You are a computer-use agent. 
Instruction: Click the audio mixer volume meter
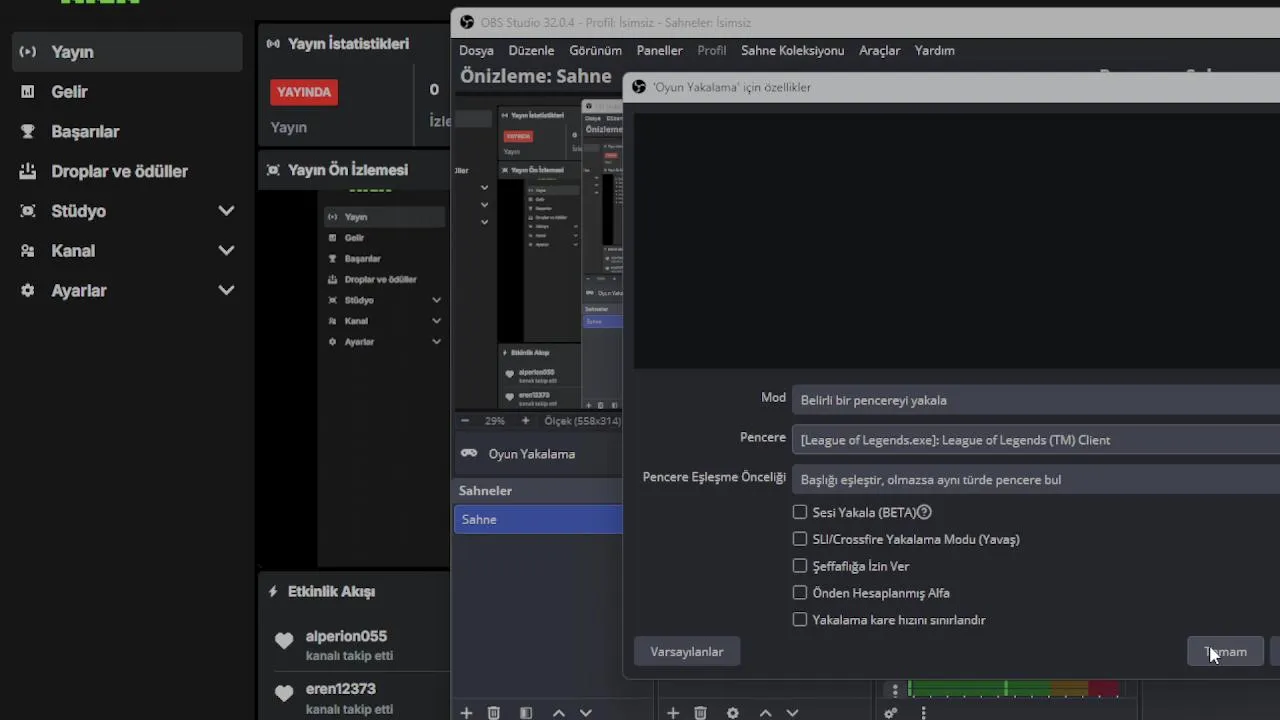pyautogui.click(x=1013, y=688)
